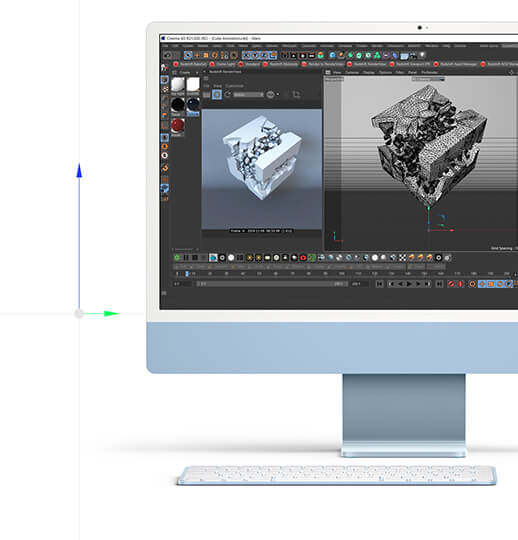Step to next frame
The image size is (518, 540).
point(418,284)
